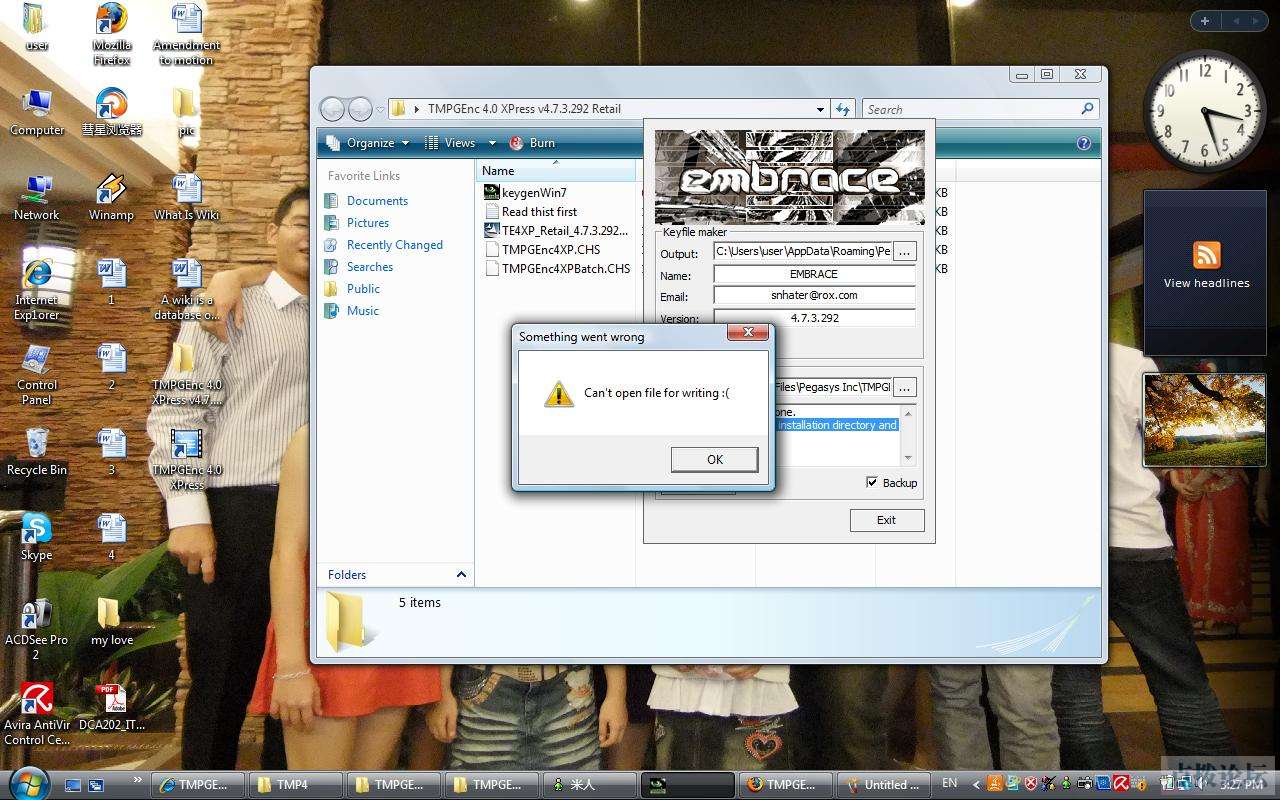This screenshot has height=800, width=1280.
Task: Expand the Folders pane chevron
Action: [x=461, y=574]
